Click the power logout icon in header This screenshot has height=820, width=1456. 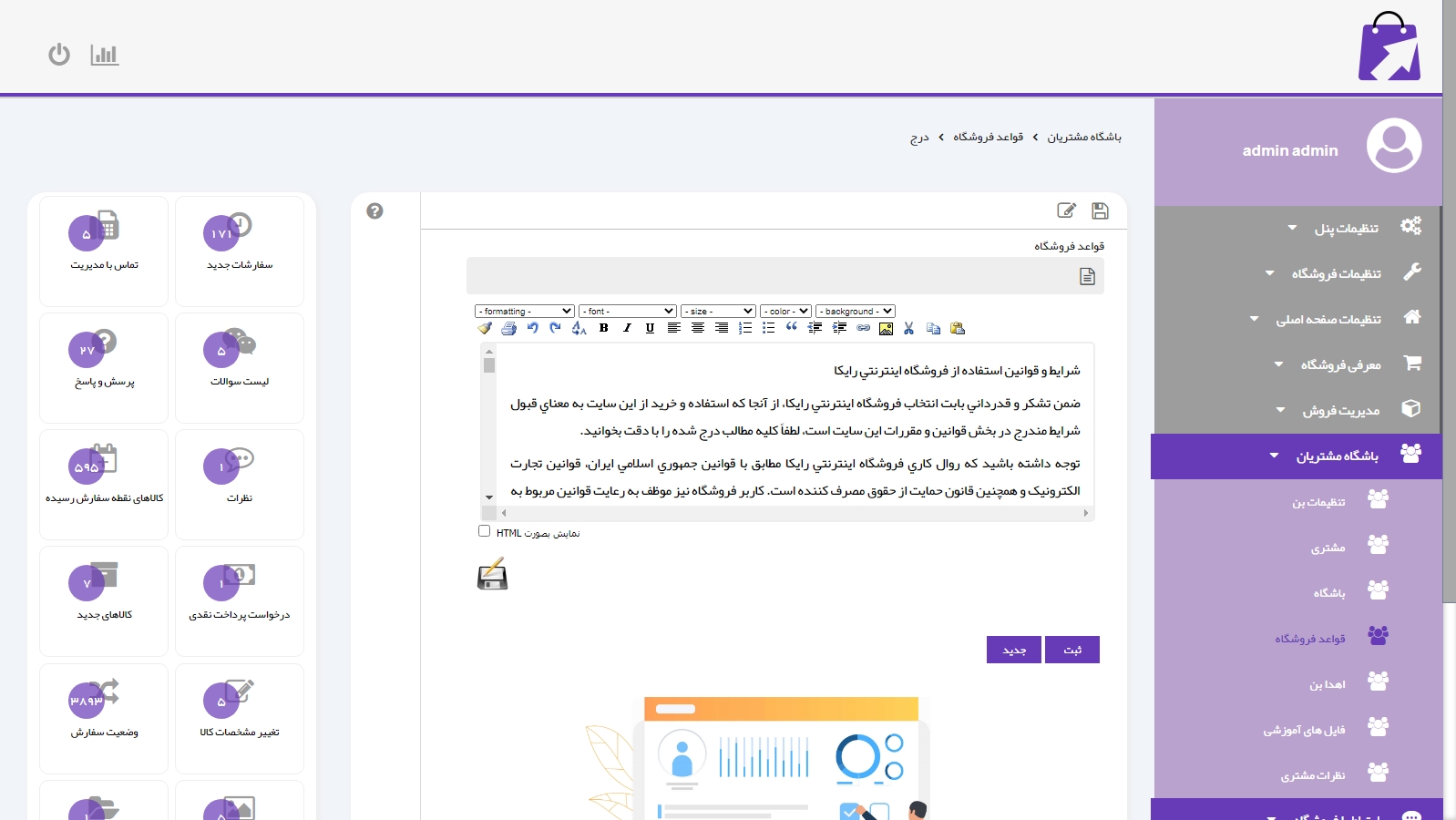(59, 55)
